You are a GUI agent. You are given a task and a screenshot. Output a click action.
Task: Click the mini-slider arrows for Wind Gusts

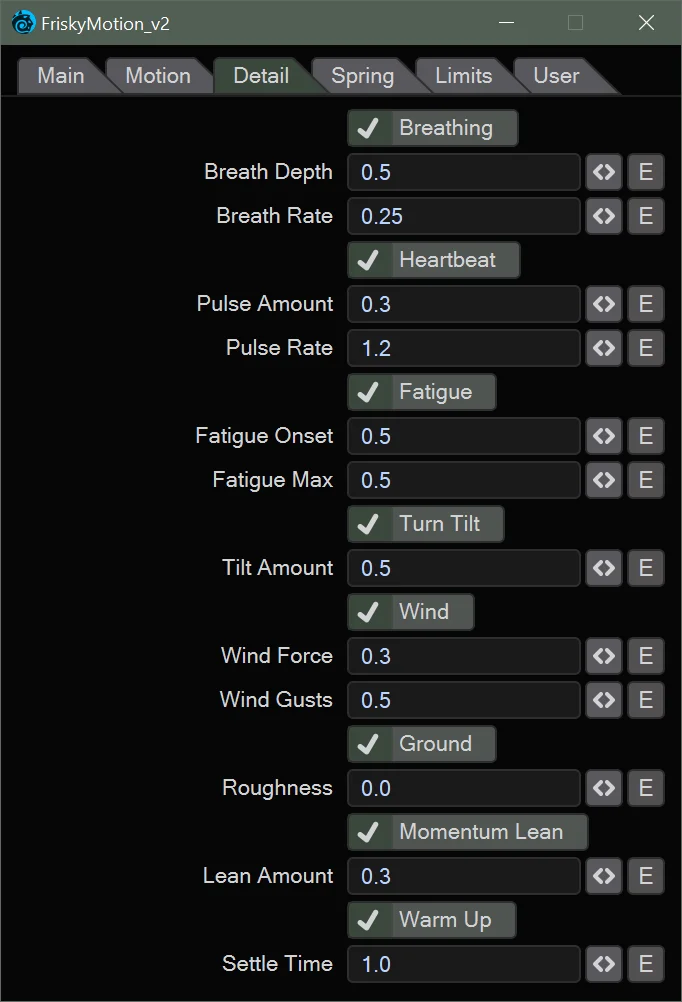click(x=604, y=700)
